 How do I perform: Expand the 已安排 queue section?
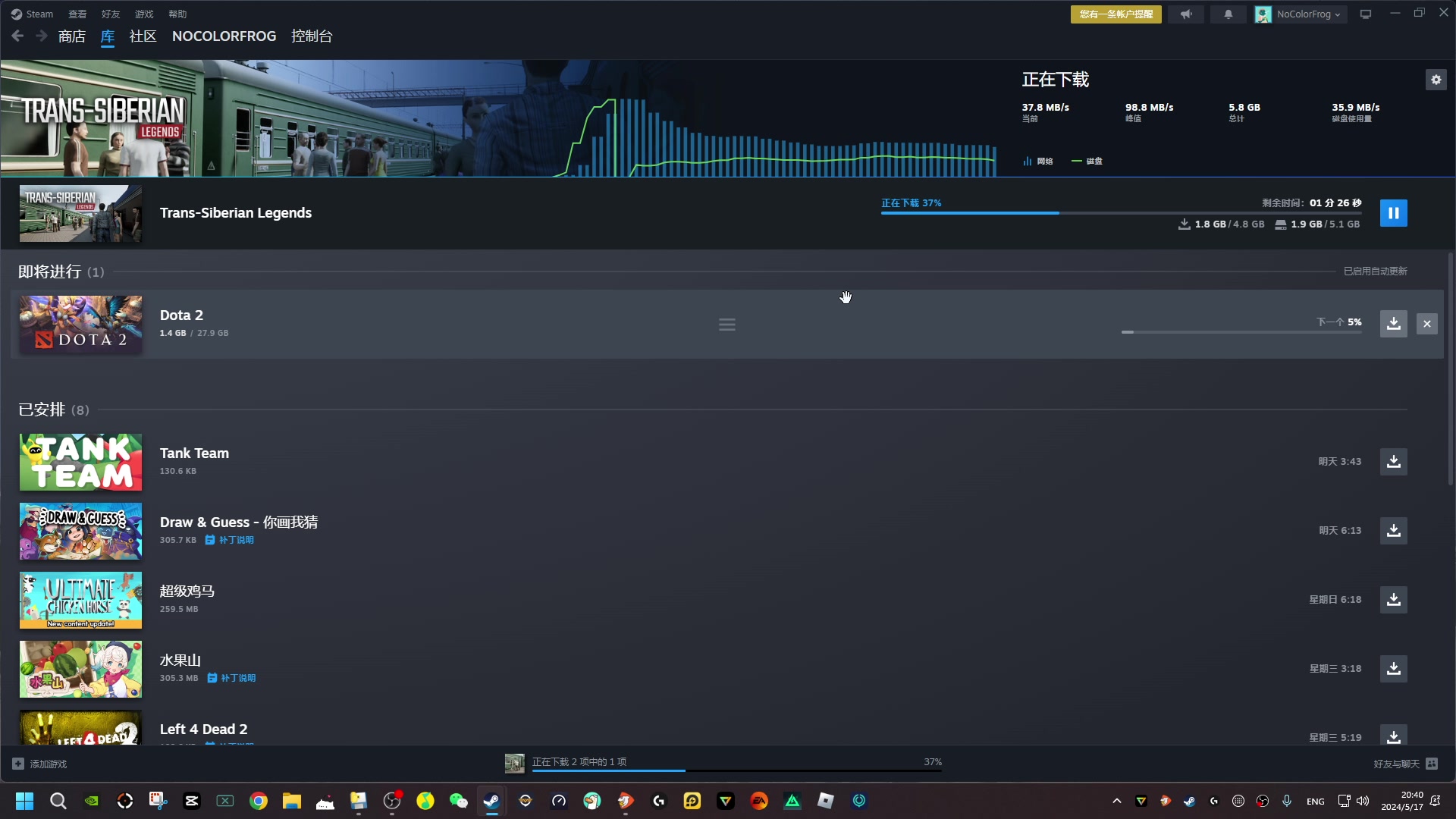pos(52,409)
